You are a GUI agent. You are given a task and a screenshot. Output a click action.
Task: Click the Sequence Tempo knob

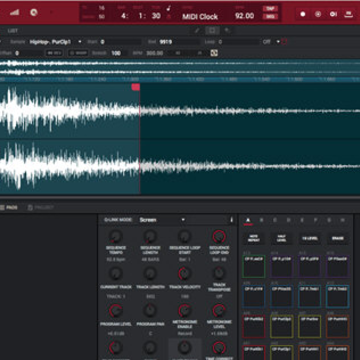pyautogui.click(x=115, y=237)
